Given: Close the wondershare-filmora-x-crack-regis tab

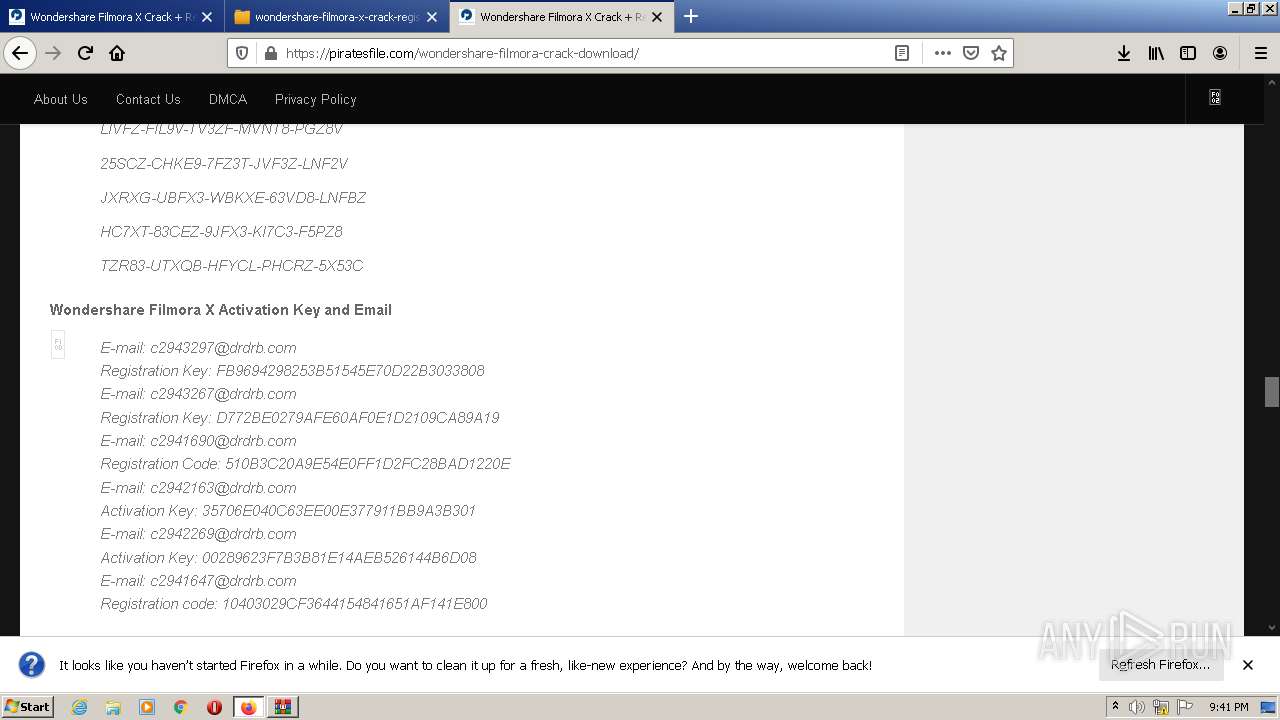Looking at the screenshot, I should tap(432, 17).
